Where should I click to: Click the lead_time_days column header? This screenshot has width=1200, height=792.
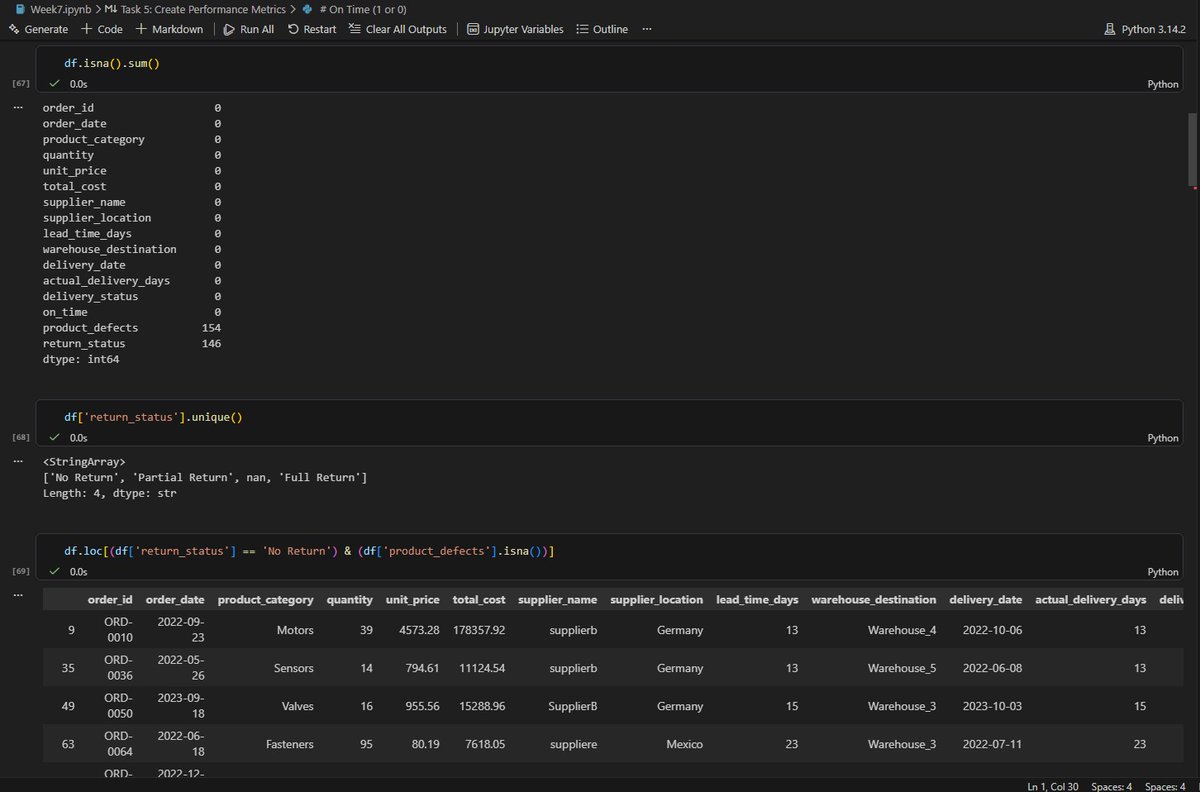point(757,600)
